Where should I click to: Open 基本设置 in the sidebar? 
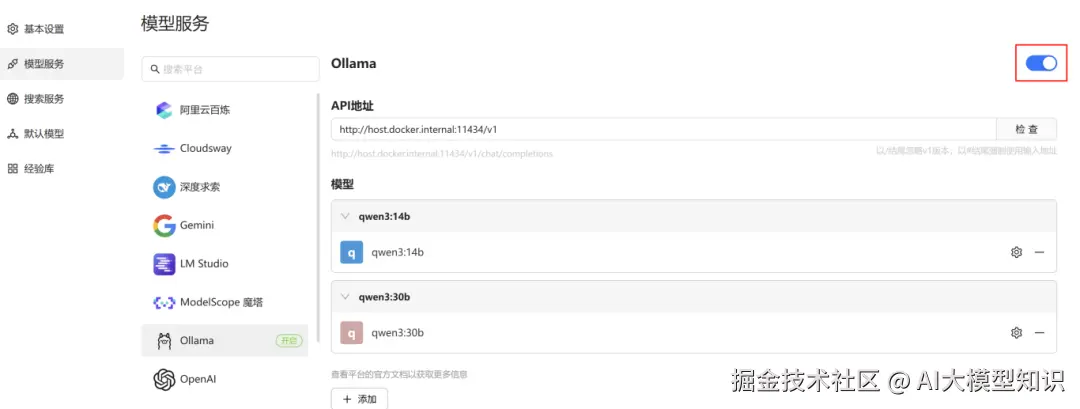click(61, 29)
